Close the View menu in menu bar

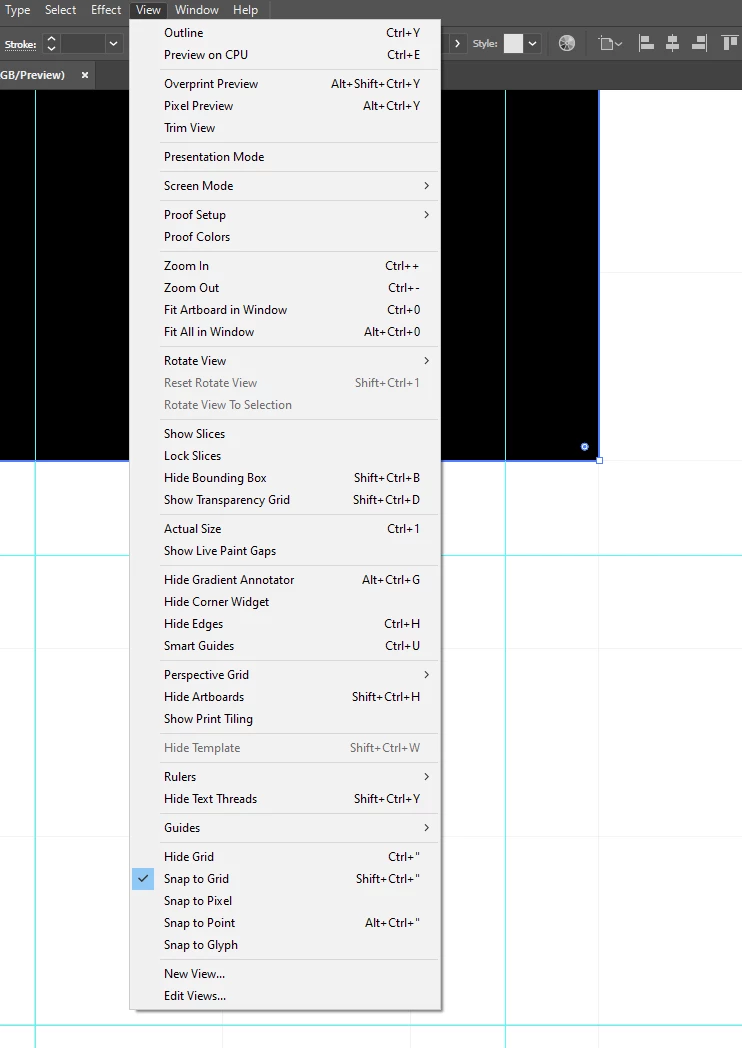(x=148, y=10)
